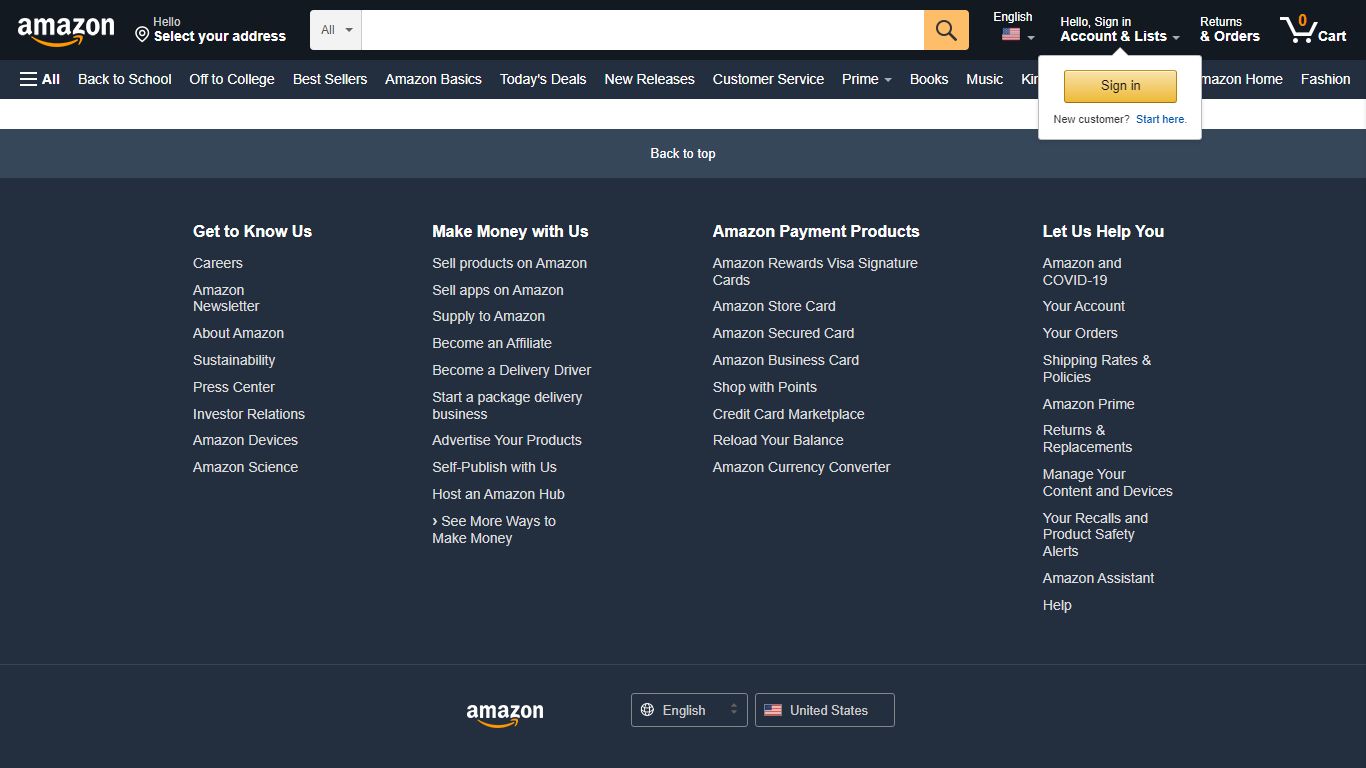Click Become a Delivery Driver
The width and height of the screenshot is (1366, 768).
pyautogui.click(x=511, y=370)
